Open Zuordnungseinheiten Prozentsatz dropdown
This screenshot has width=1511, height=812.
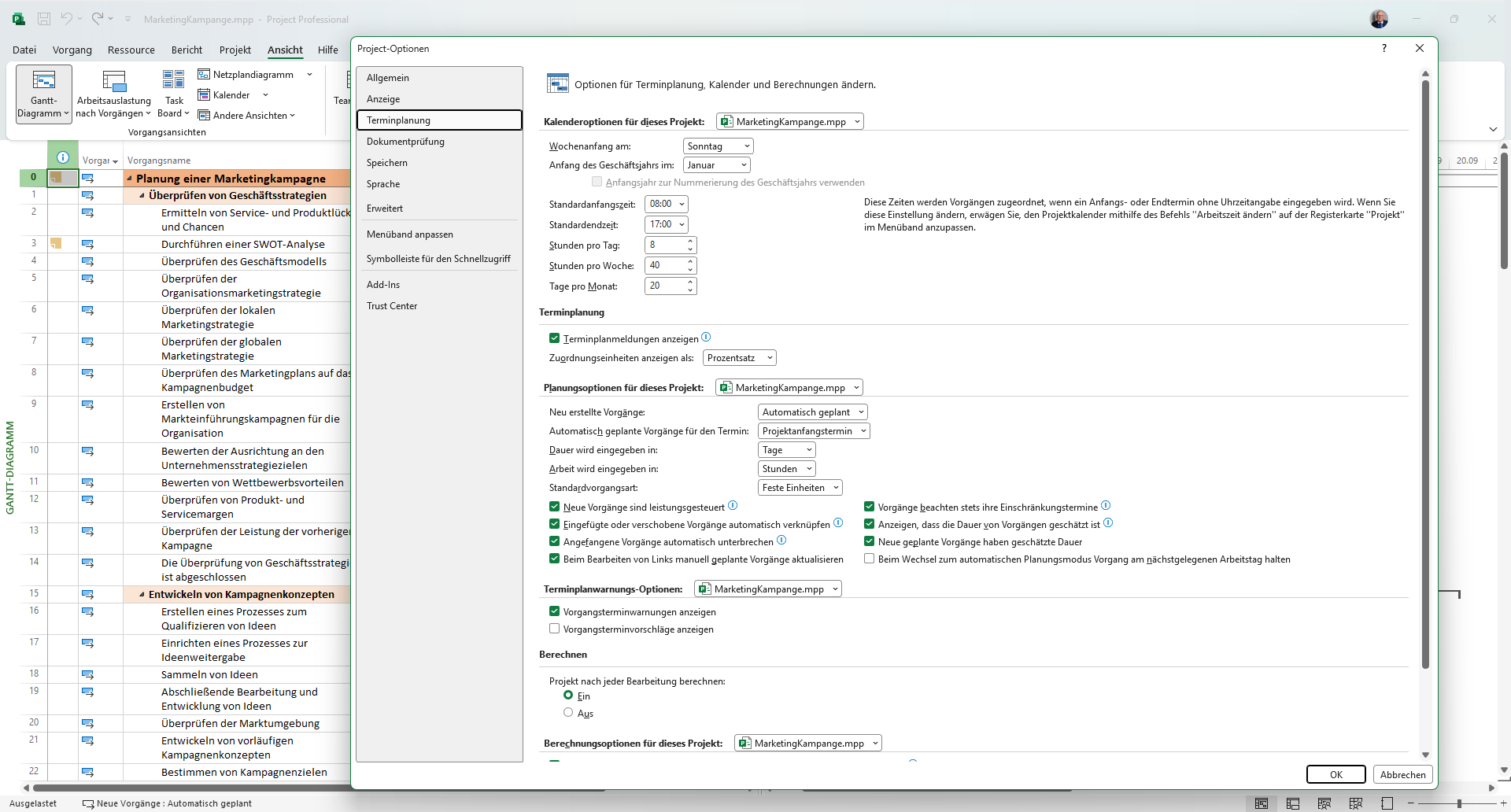point(739,357)
